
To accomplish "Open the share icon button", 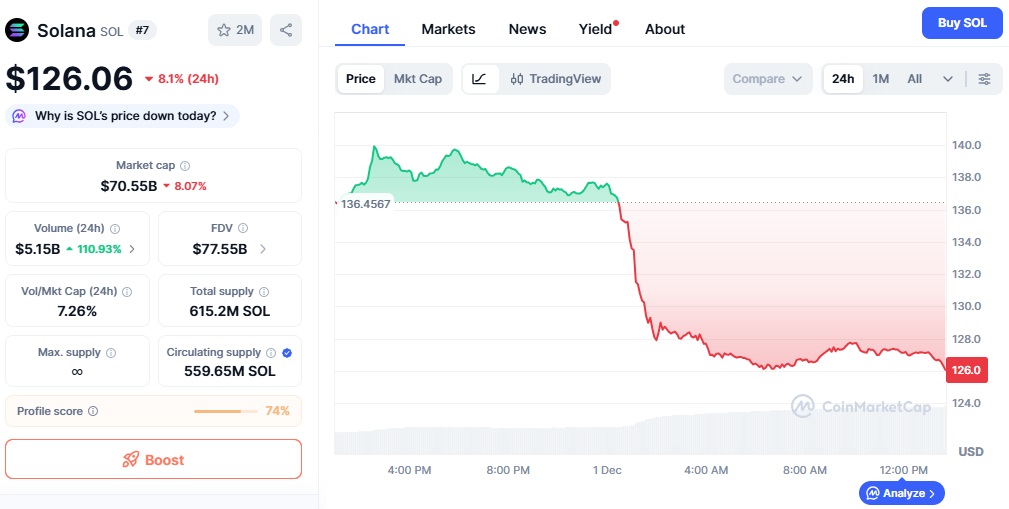I will [286, 30].
